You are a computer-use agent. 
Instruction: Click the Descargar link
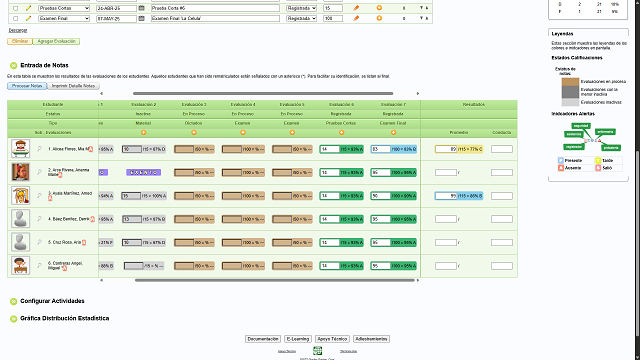[x=18, y=30]
